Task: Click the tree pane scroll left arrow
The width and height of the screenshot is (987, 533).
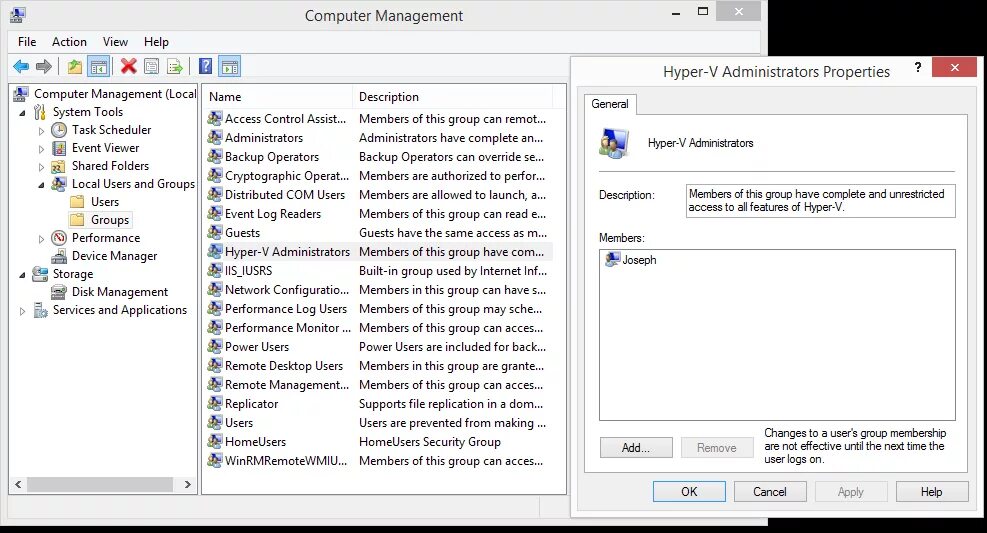Action: click(18, 485)
